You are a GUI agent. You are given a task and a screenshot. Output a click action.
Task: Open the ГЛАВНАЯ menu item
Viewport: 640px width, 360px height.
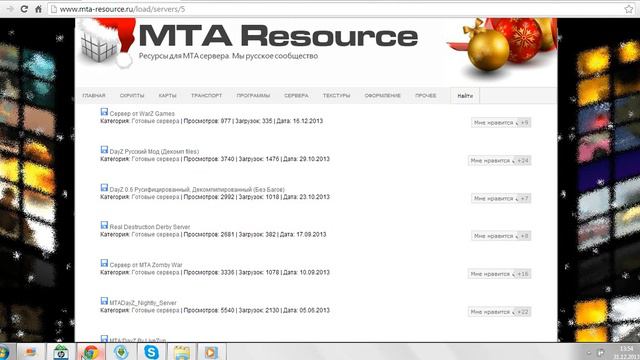(x=94, y=96)
